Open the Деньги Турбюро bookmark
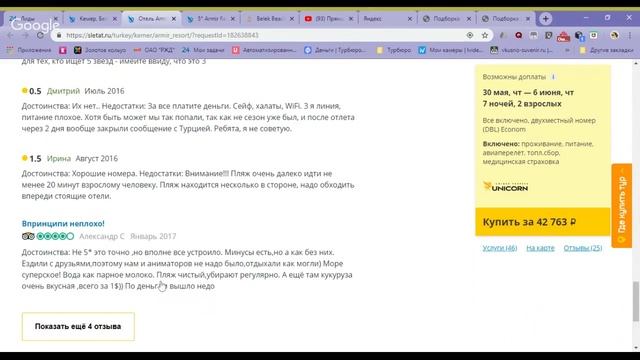This screenshot has height=360, width=640. point(336,50)
